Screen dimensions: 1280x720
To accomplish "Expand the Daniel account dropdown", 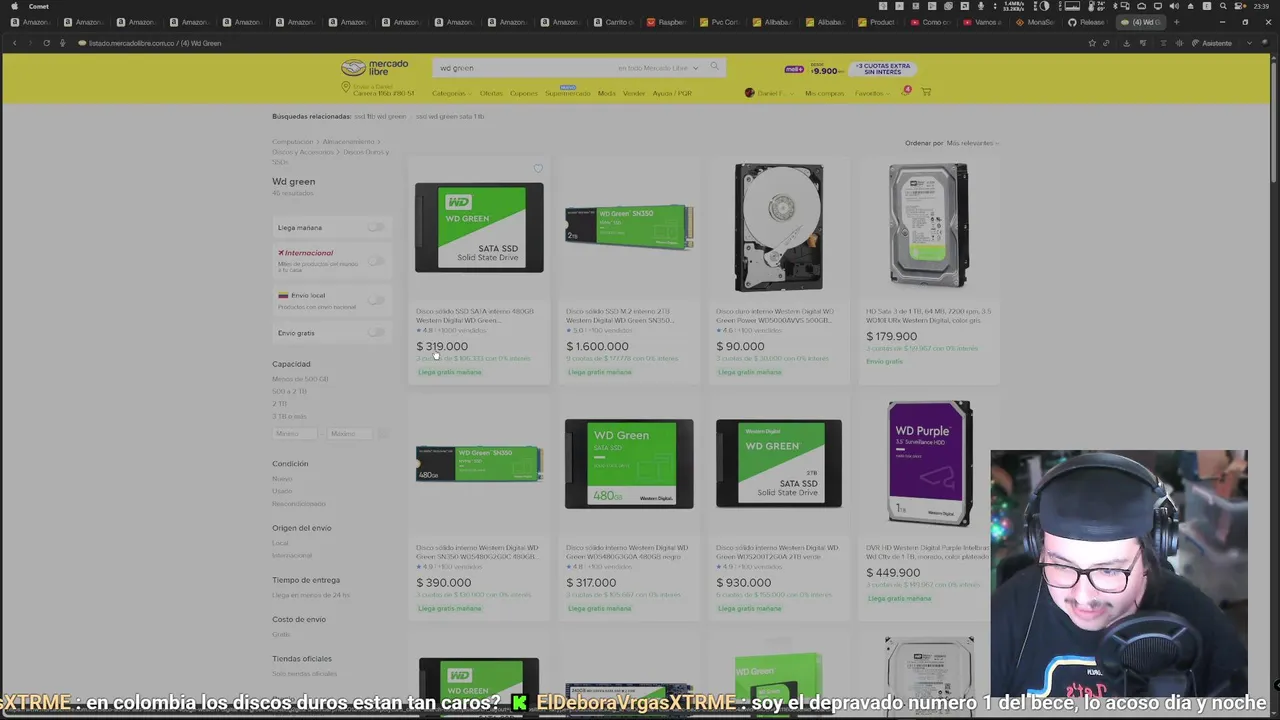I will tap(773, 93).
